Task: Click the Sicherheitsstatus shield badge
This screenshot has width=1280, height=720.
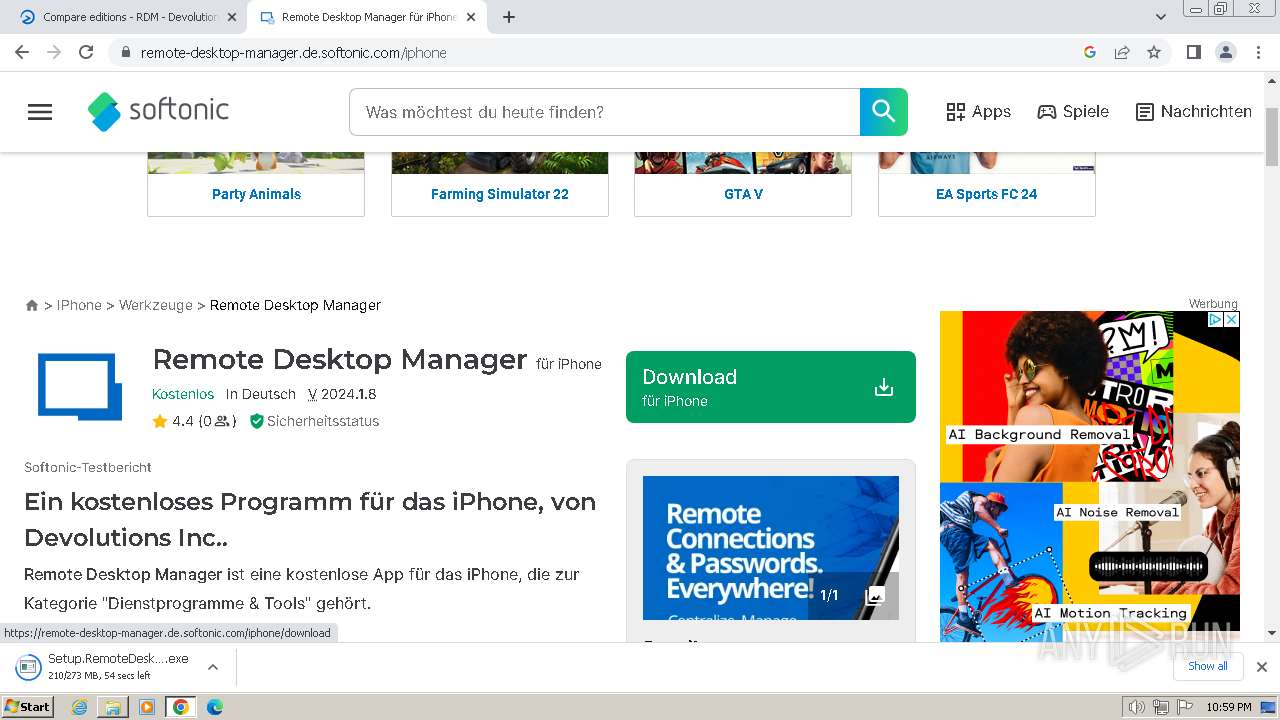Action: (314, 421)
